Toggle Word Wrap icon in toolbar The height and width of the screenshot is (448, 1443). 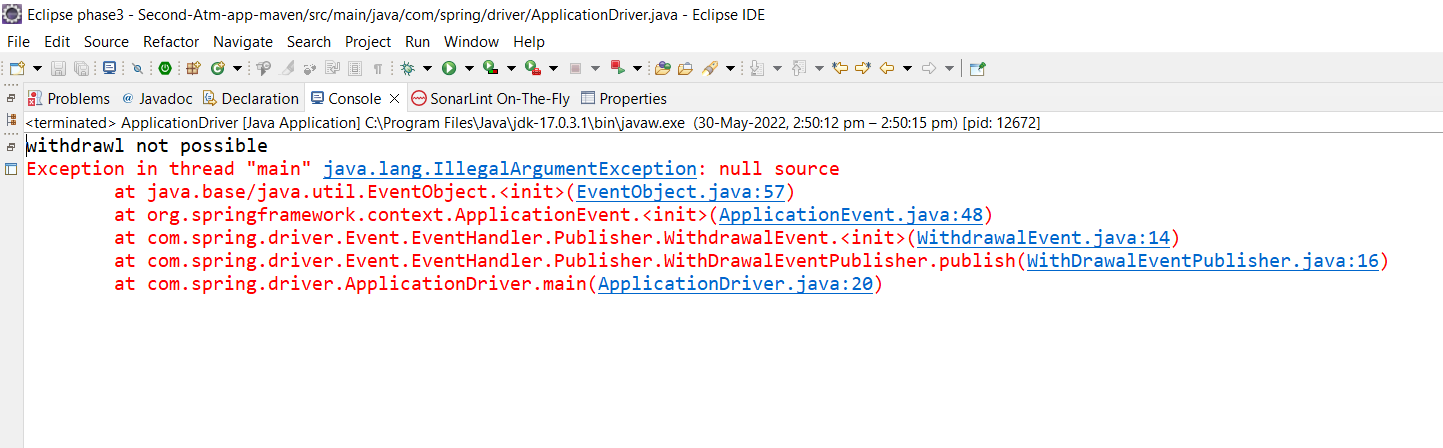point(332,68)
